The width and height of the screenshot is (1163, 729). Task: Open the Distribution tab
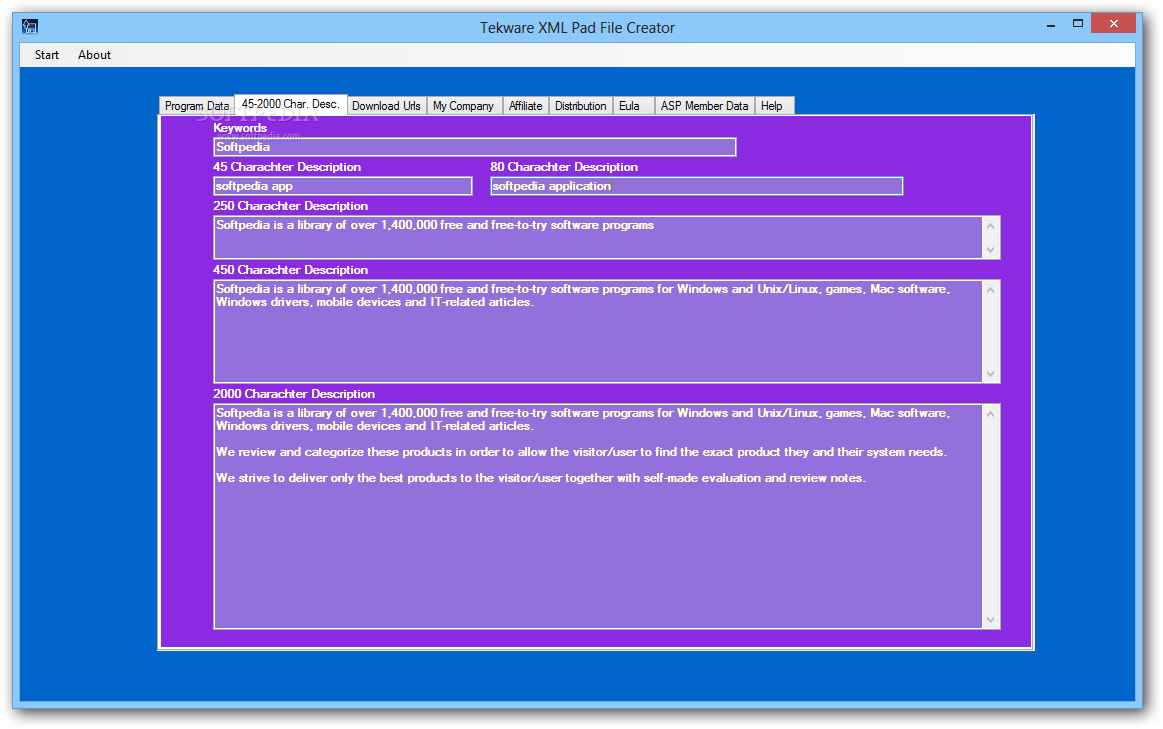(581, 106)
